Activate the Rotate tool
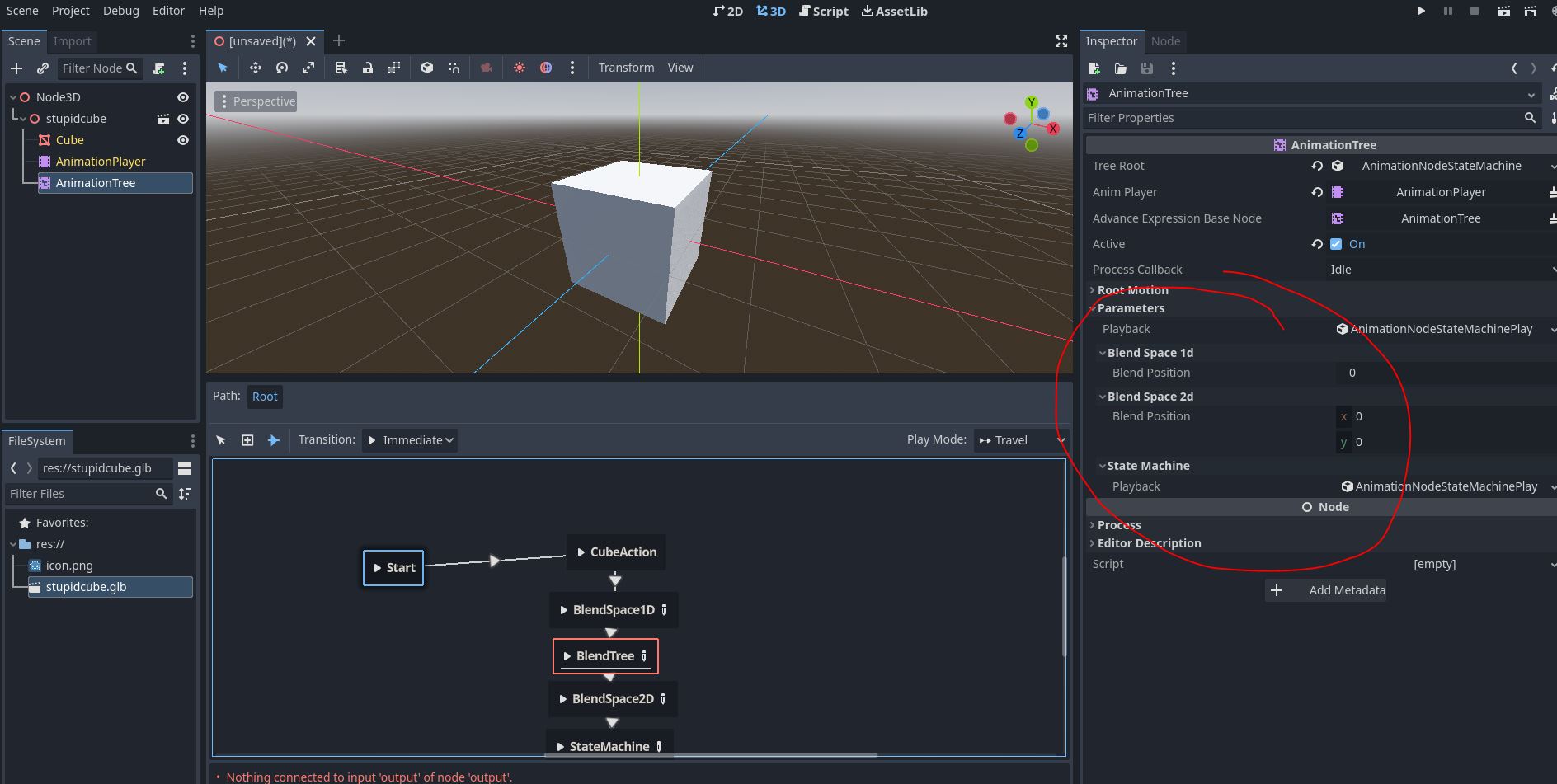 (281, 68)
